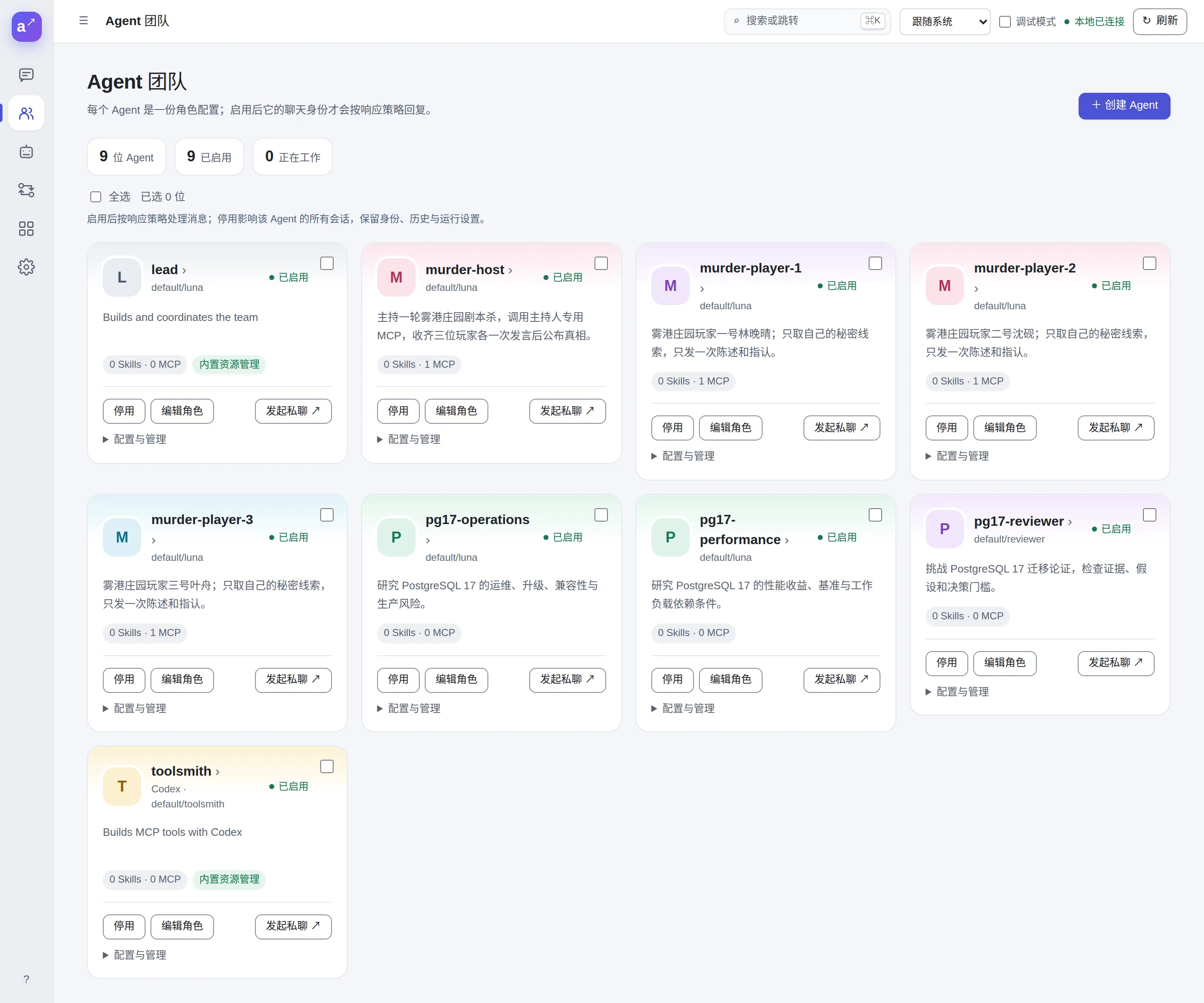This screenshot has height=1003, width=1204.
Task: Expand 配置与管理 on the toolsmith card
Action: (135, 955)
